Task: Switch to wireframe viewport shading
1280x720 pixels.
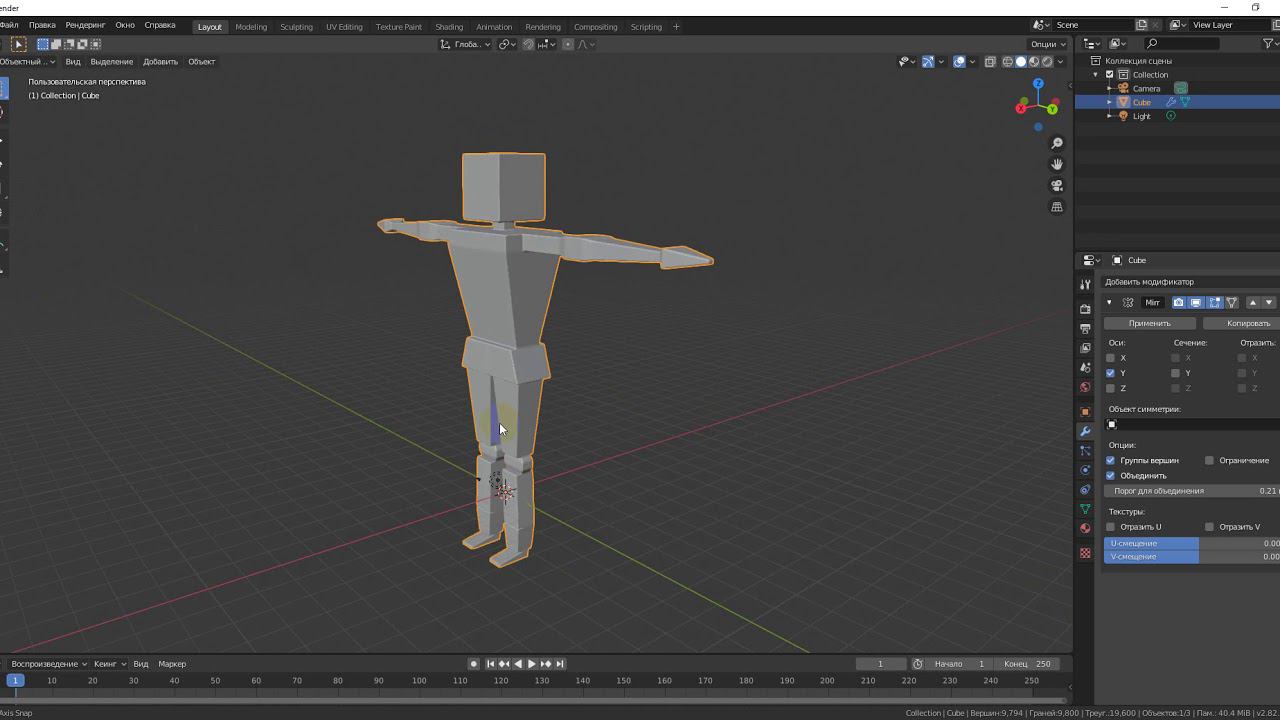Action: click(1007, 62)
